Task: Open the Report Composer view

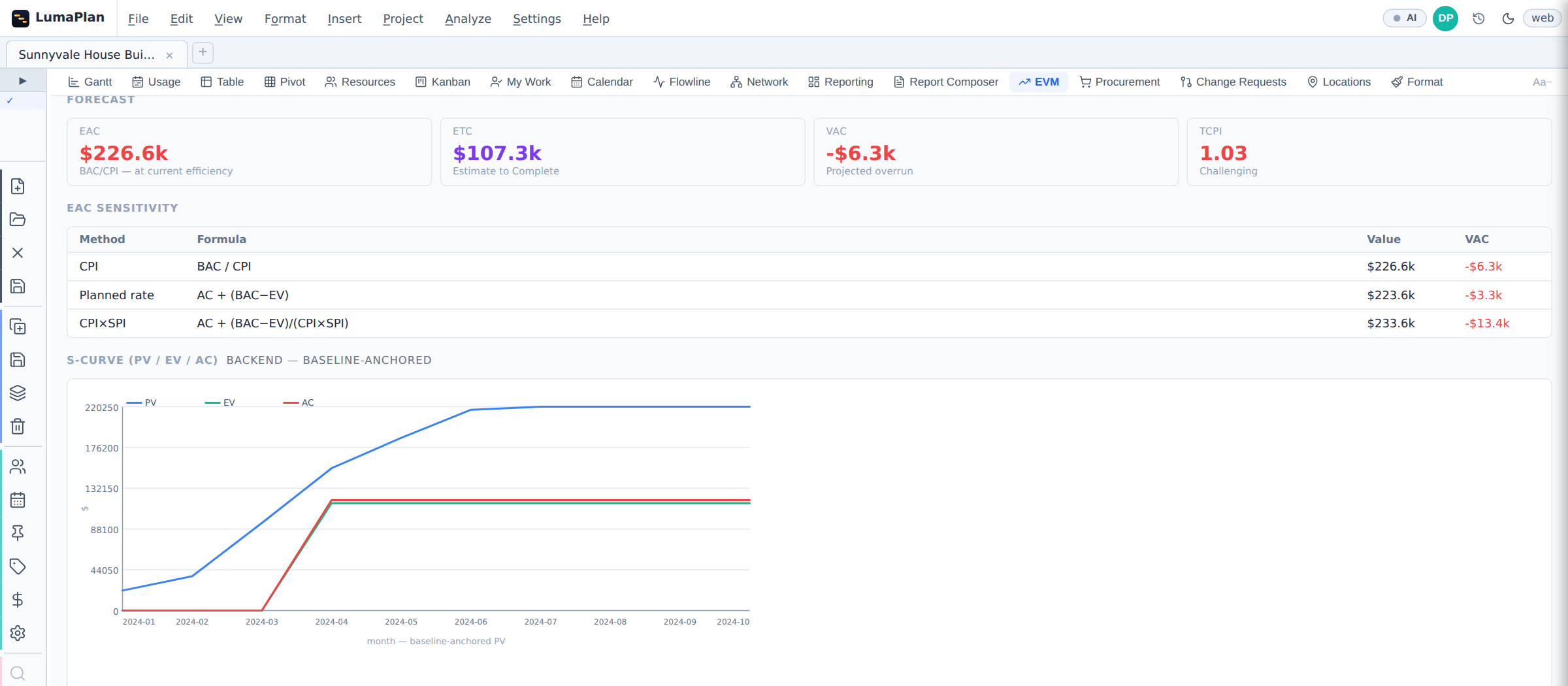Action: click(946, 82)
